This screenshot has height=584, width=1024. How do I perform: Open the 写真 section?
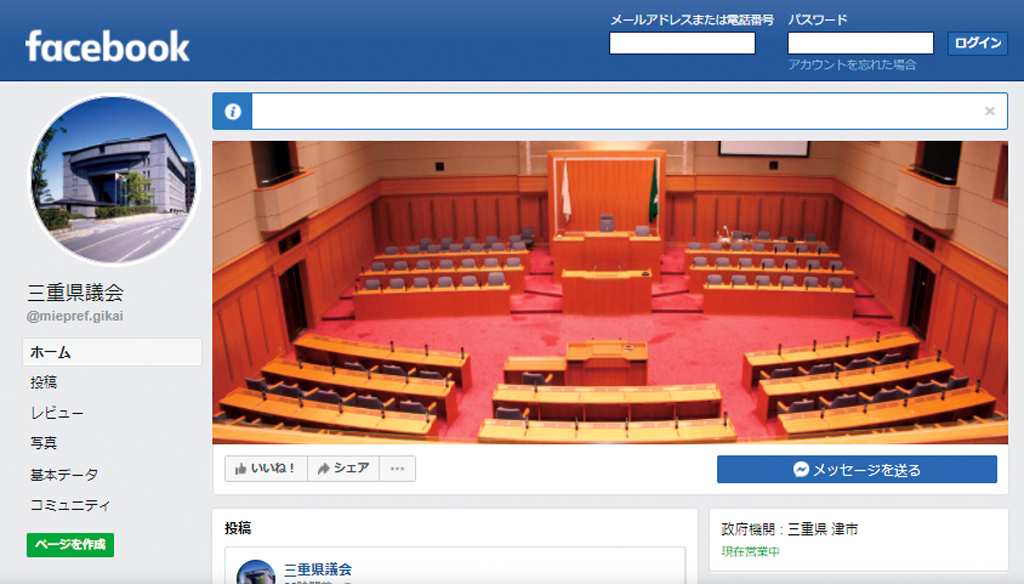(x=44, y=443)
